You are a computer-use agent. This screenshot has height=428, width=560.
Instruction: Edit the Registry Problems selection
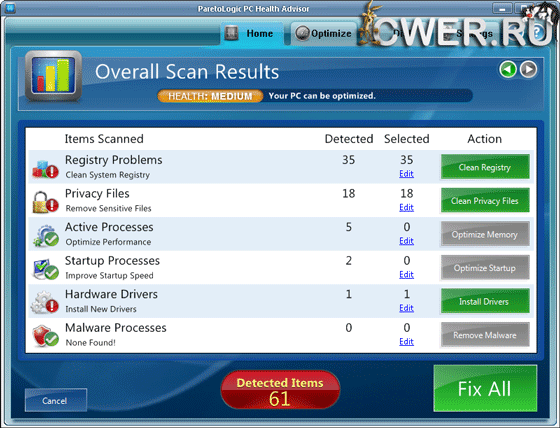coord(406,174)
